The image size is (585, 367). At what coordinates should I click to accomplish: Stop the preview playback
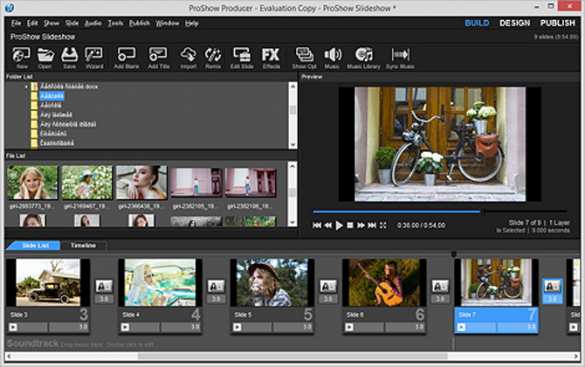point(350,225)
